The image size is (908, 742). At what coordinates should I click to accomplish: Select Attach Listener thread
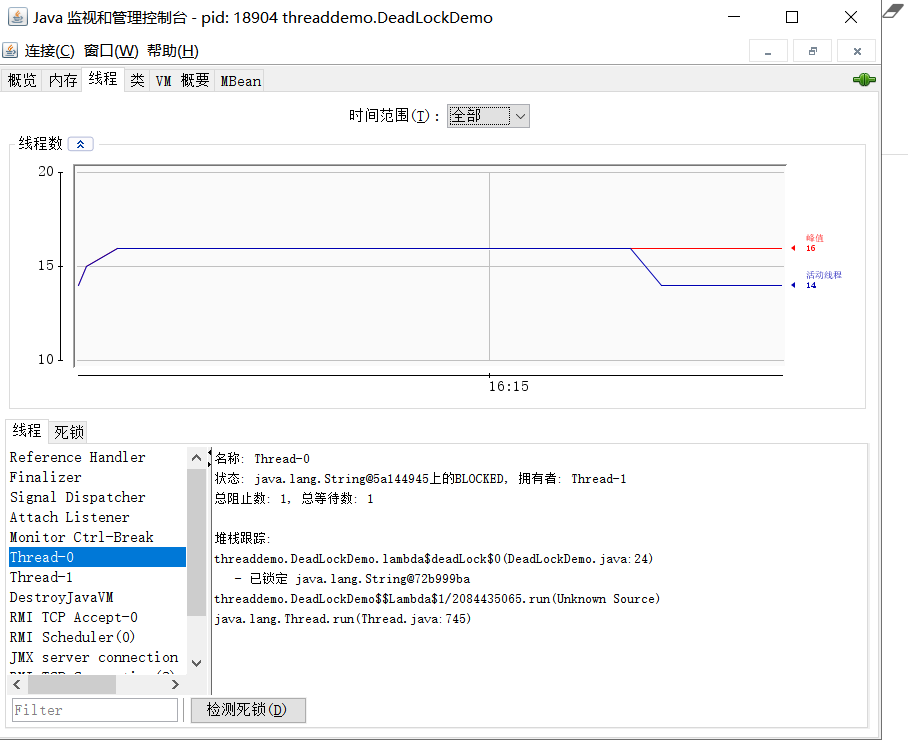(97, 517)
